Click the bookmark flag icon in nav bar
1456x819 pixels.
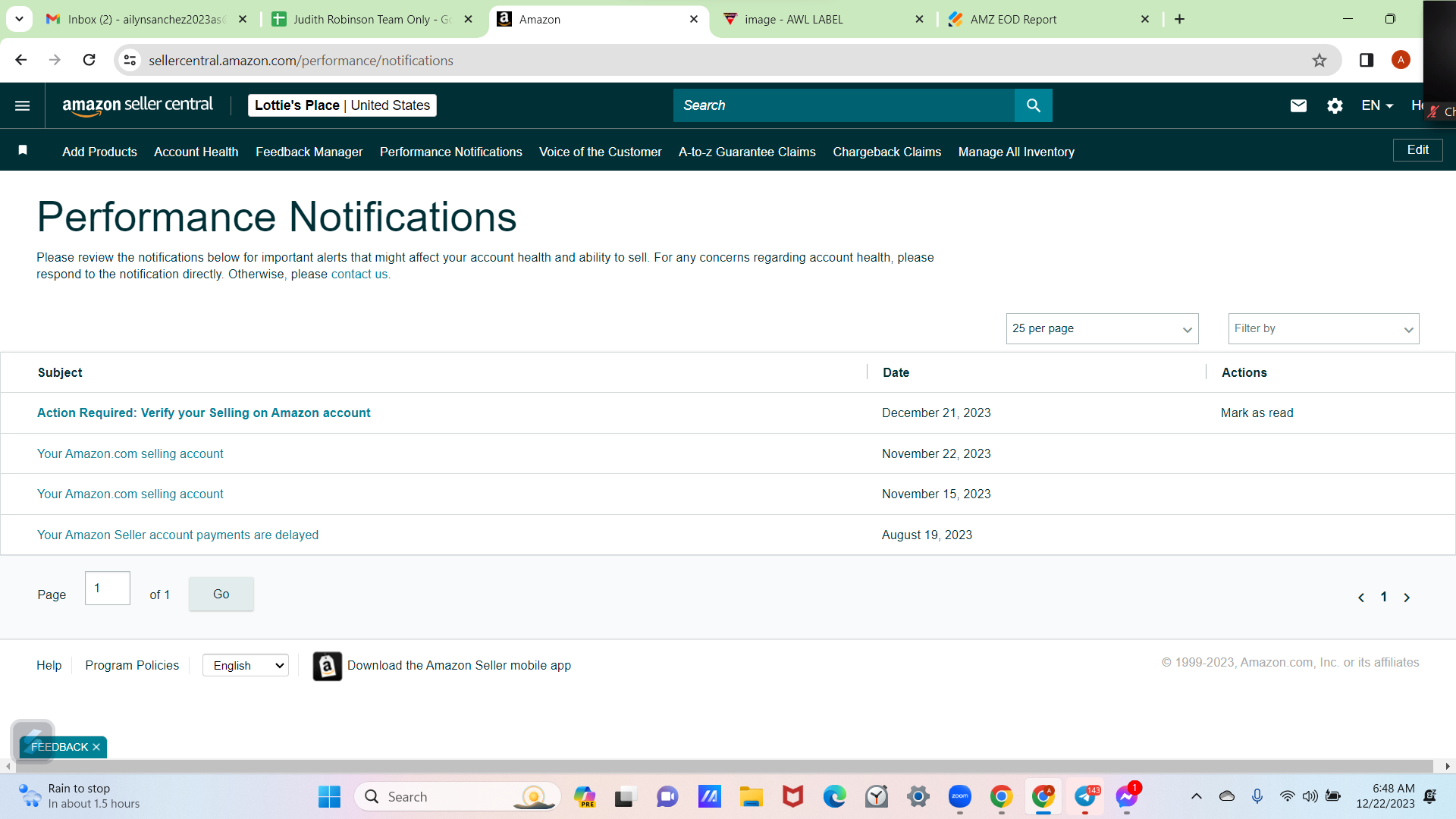point(23,150)
